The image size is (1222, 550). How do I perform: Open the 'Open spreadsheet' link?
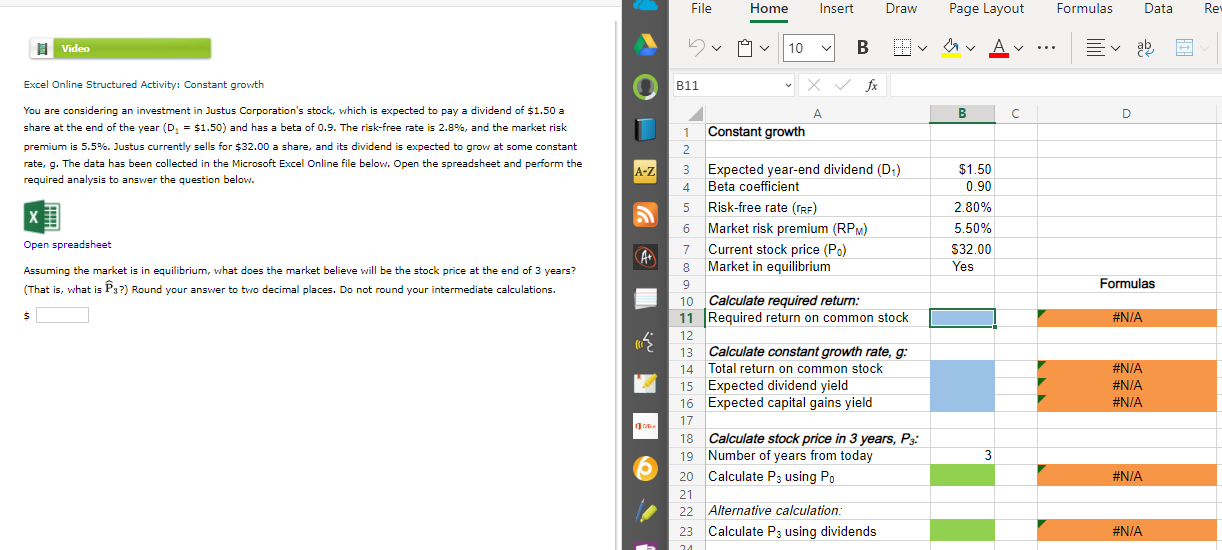coord(67,245)
